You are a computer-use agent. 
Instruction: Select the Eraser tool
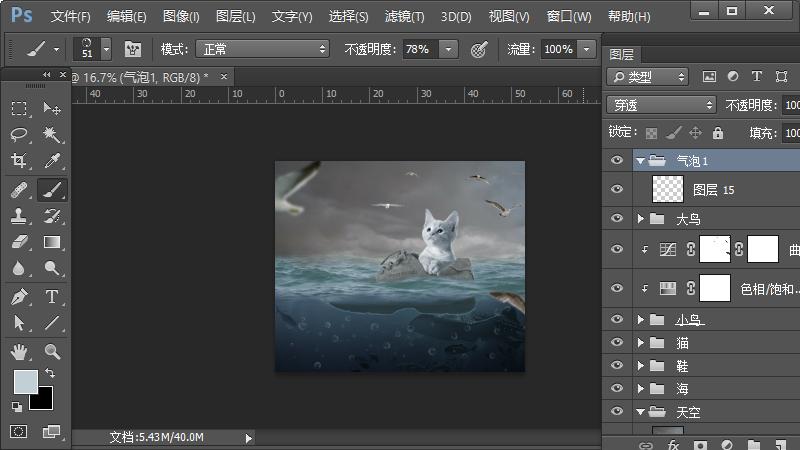coord(19,242)
